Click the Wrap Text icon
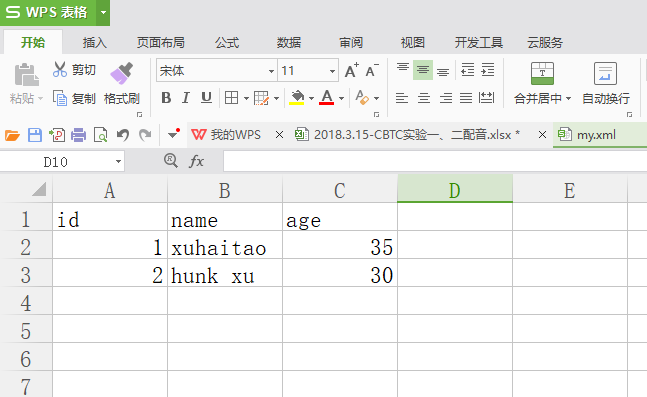This screenshot has height=397, width=647. [605, 73]
